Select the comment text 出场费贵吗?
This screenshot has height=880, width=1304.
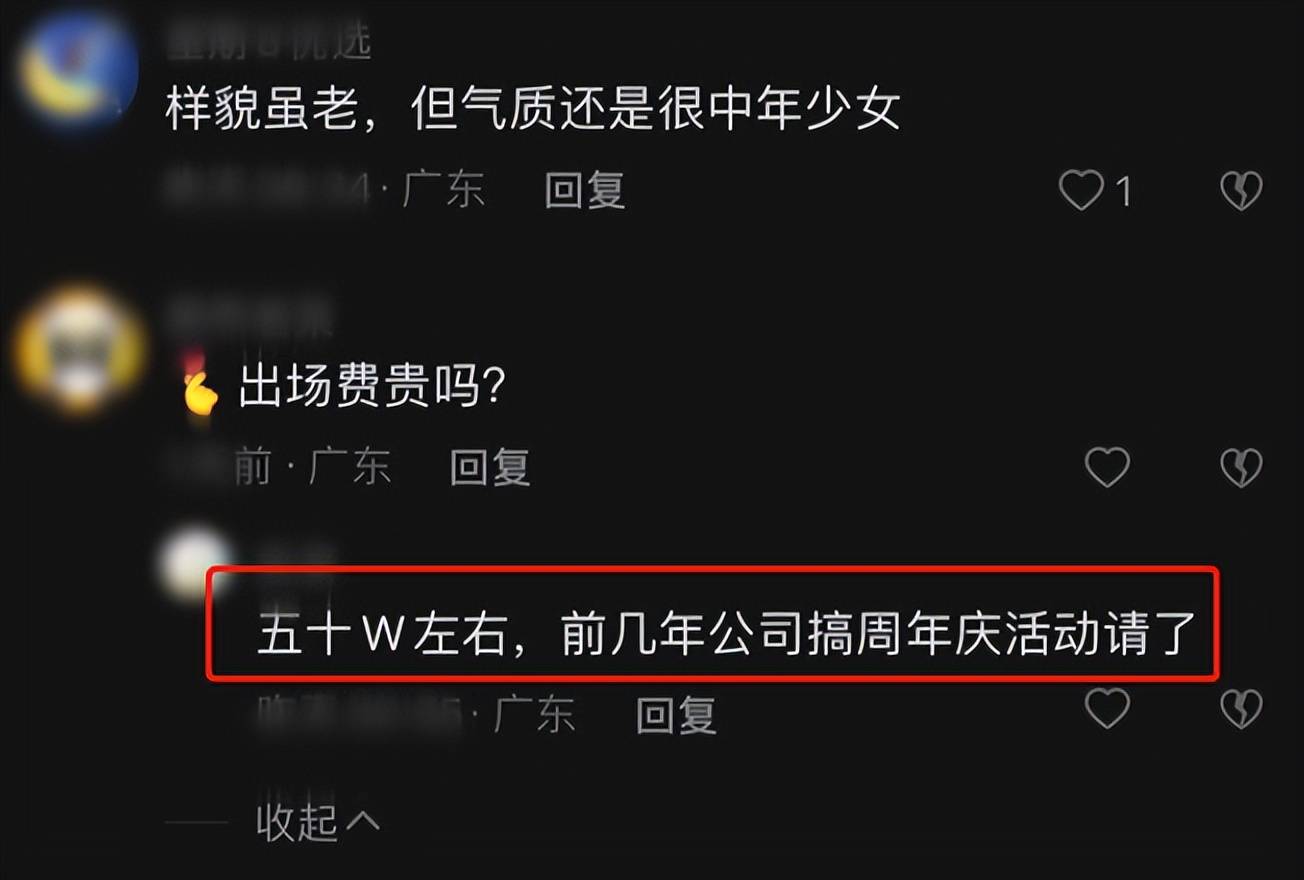tap(371, 387)
